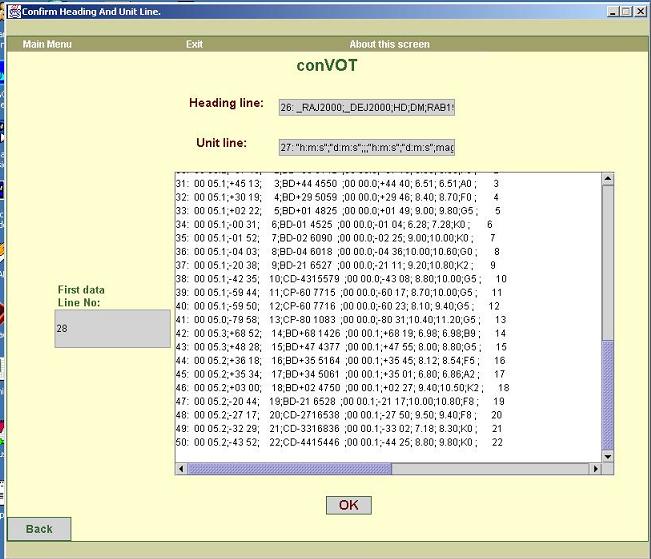Click the vertical scrollbar up arrow

(608, 179)
